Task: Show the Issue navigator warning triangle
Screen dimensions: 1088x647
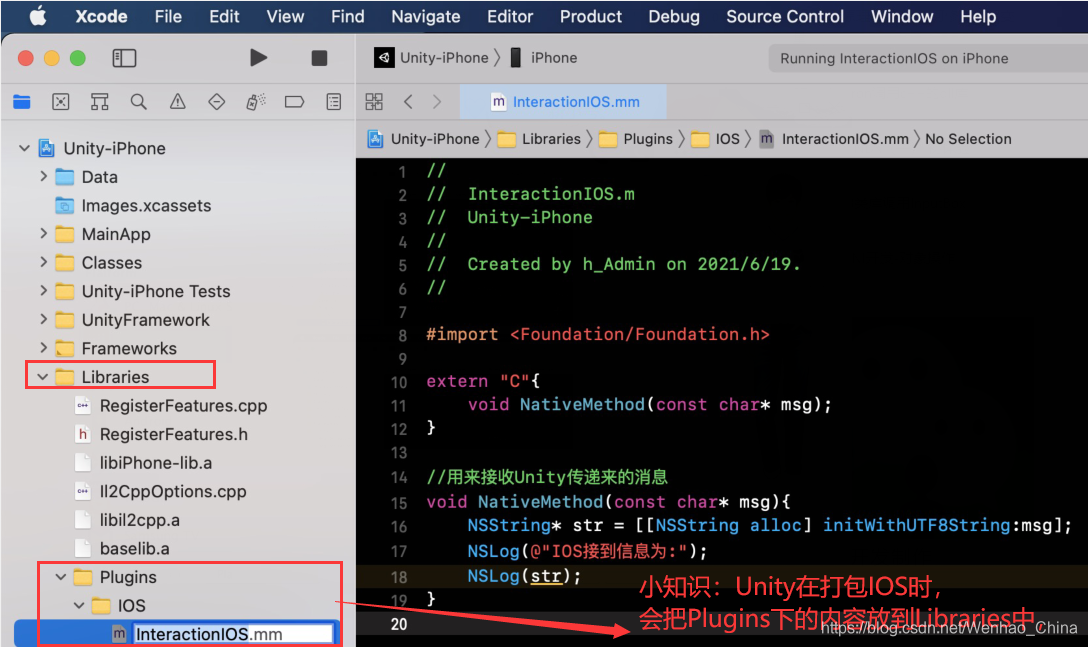Action: (x=178, y=101)
